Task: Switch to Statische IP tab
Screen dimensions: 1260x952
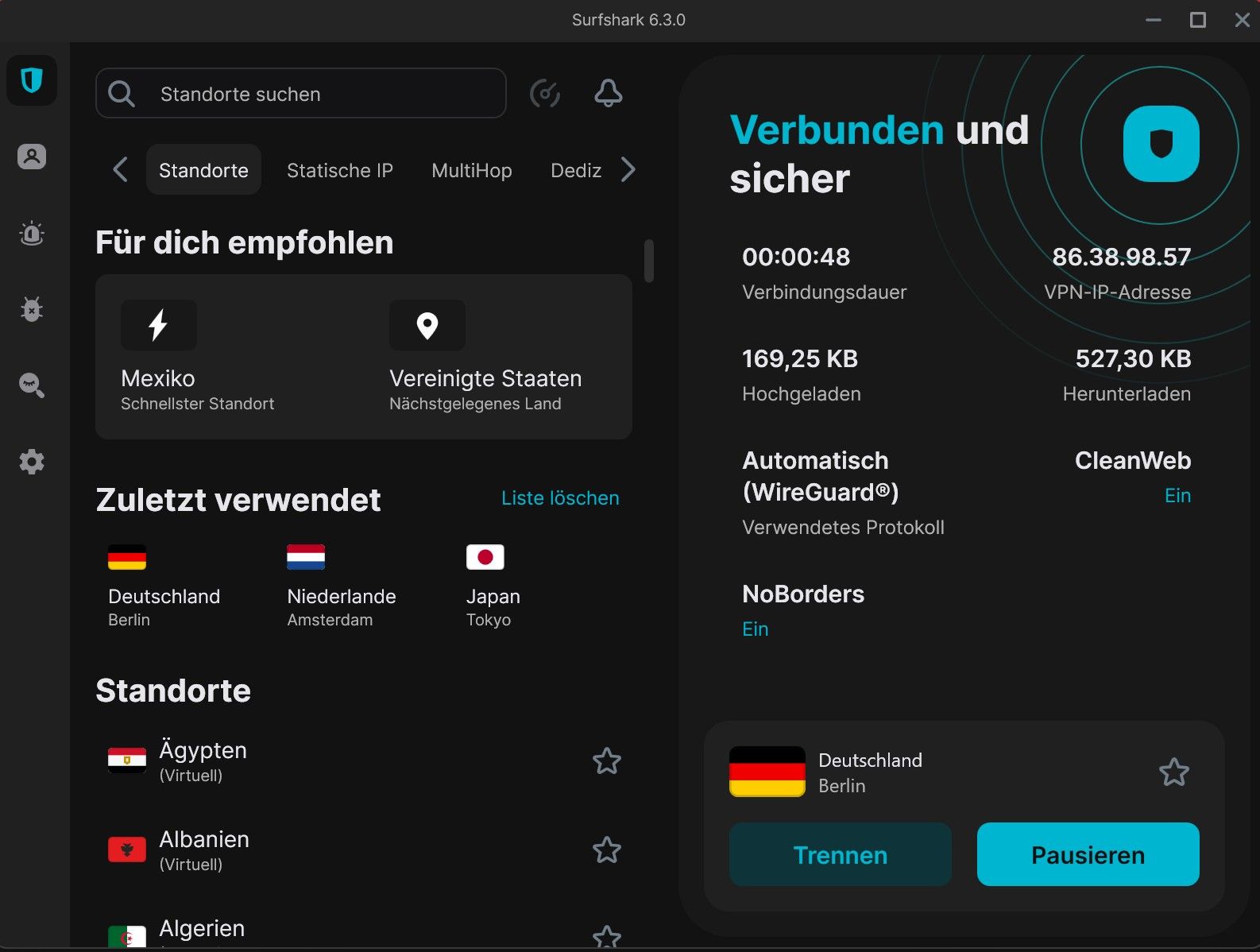Action: tap(340, 170)
